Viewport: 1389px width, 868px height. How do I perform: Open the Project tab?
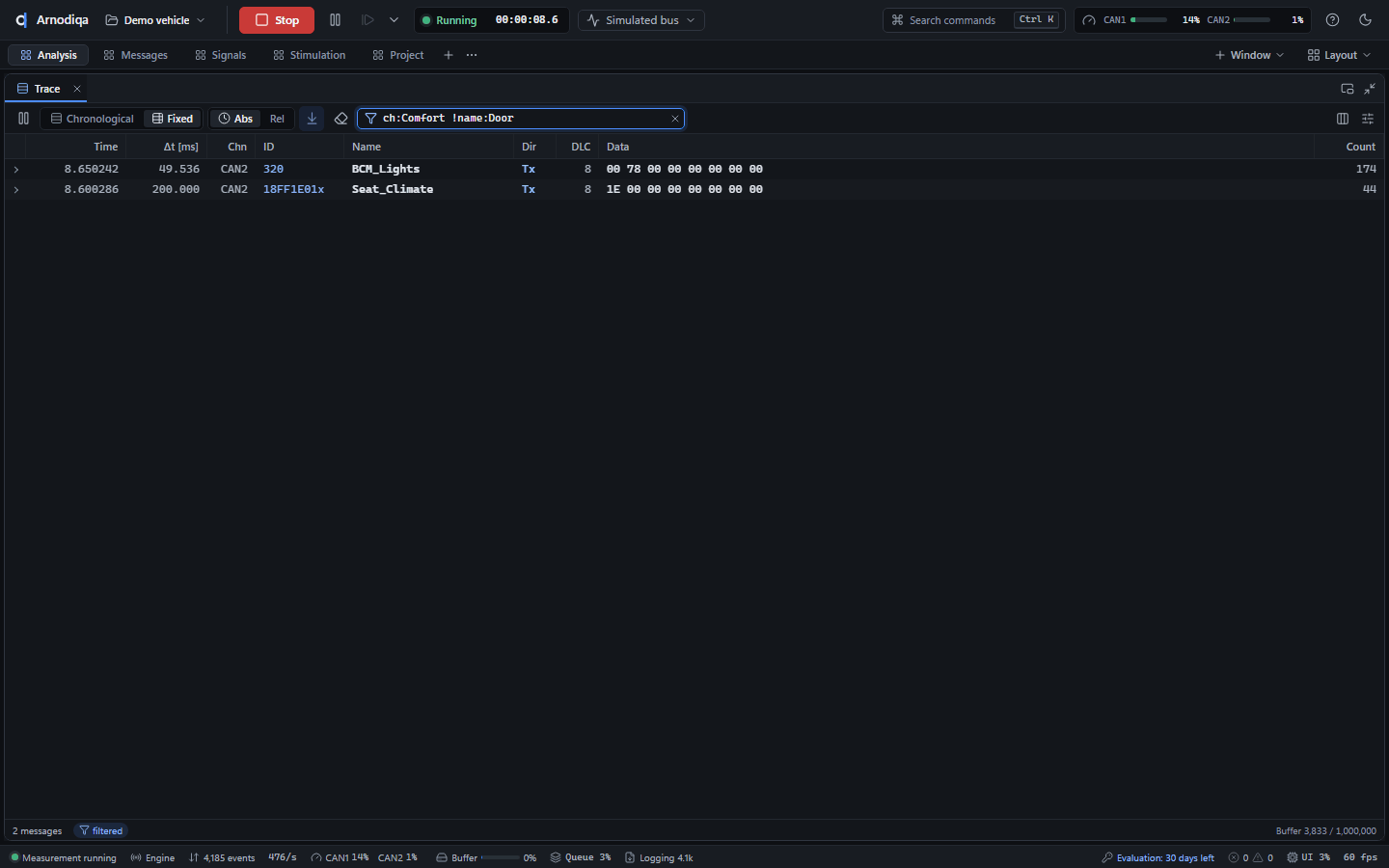pos(398,55)
